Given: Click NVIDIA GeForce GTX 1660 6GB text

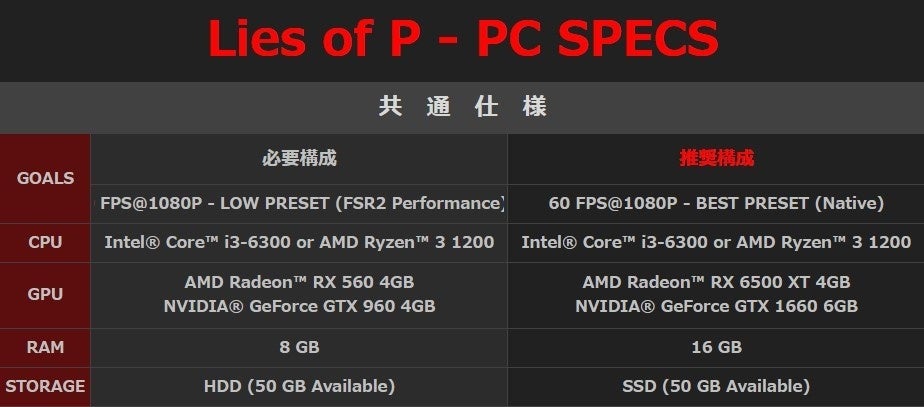Looking at the screenshot, I should click(x=716, y=306).
